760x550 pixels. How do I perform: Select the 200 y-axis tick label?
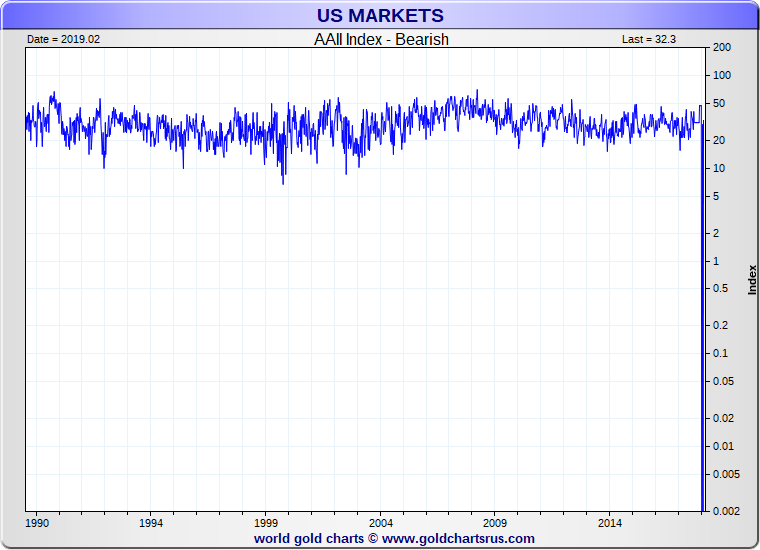click(722, 48)
